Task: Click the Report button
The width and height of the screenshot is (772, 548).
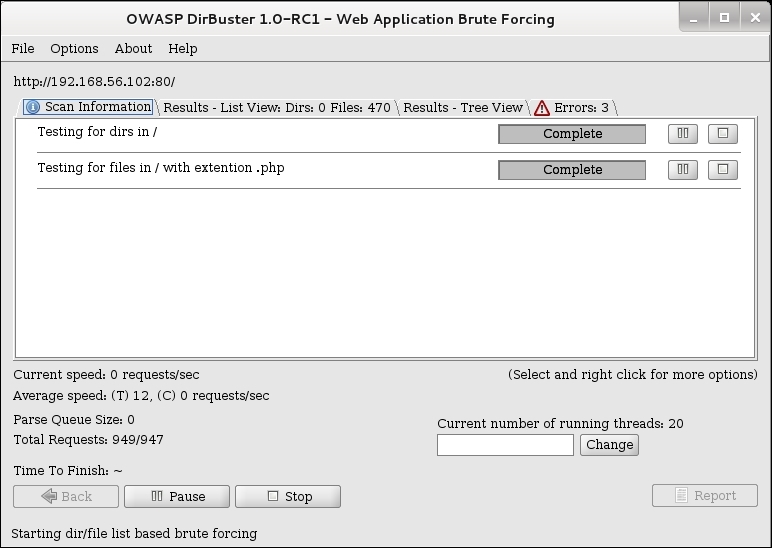Action: [705, 495]
